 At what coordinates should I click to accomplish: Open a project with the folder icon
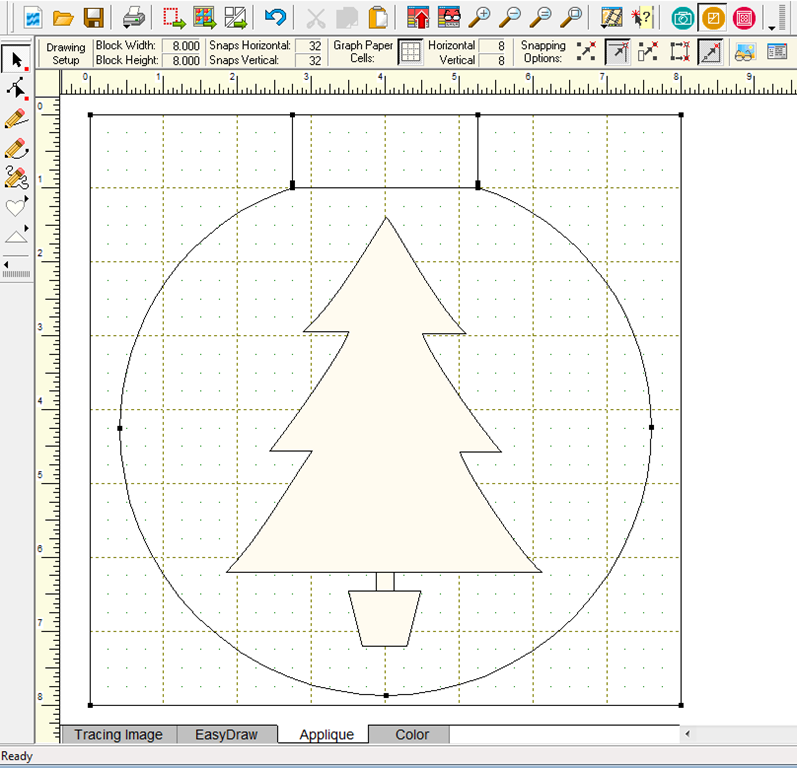(x=63, y=18)
